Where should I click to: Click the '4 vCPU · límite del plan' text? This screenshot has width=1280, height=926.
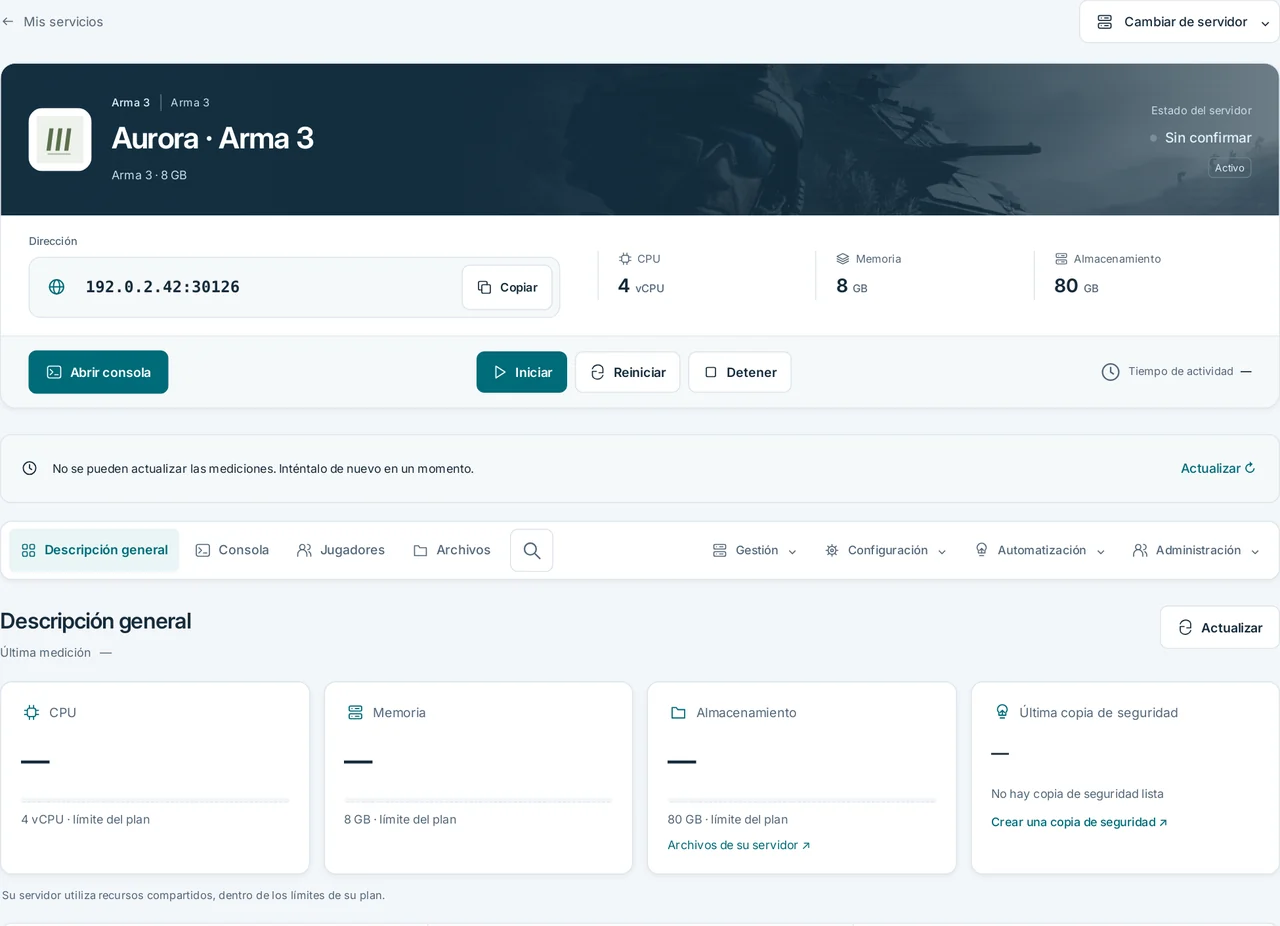pyautogui.click(x=85, y=819)
